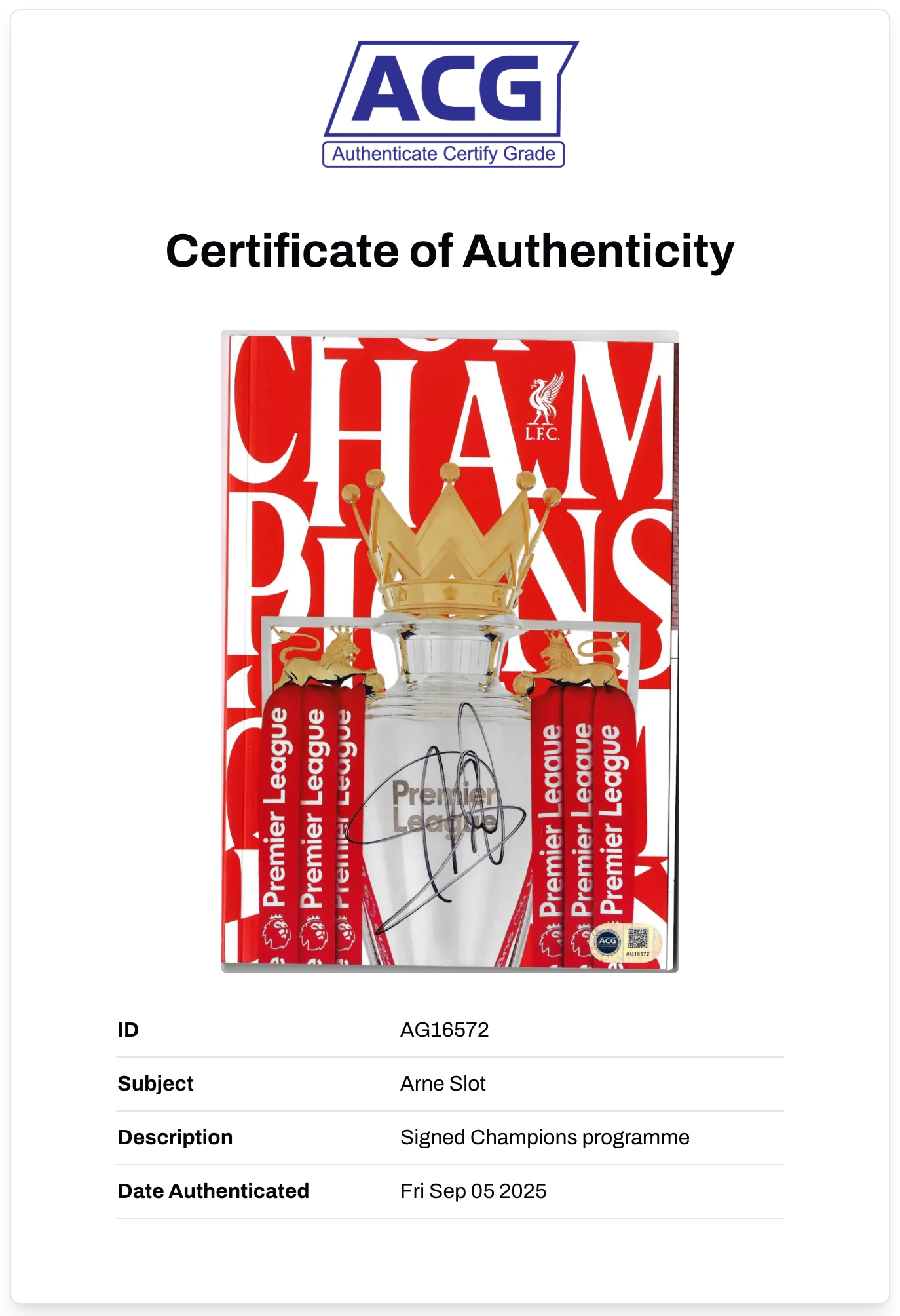Click the Certificate of Authenticity heading
900x1316 pixels.
coord(450,251)
